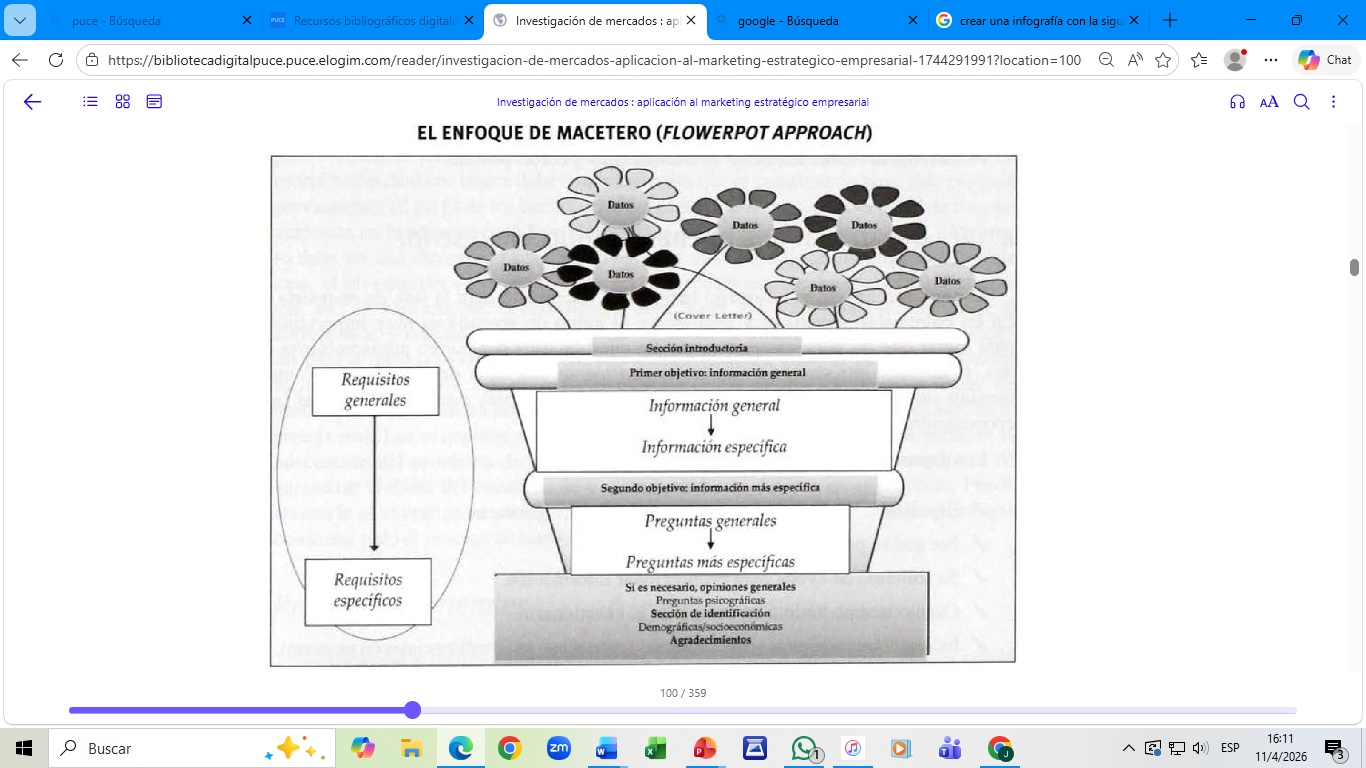
Task: Add page to favorites star icon
Action: (x=1163, y=60)
